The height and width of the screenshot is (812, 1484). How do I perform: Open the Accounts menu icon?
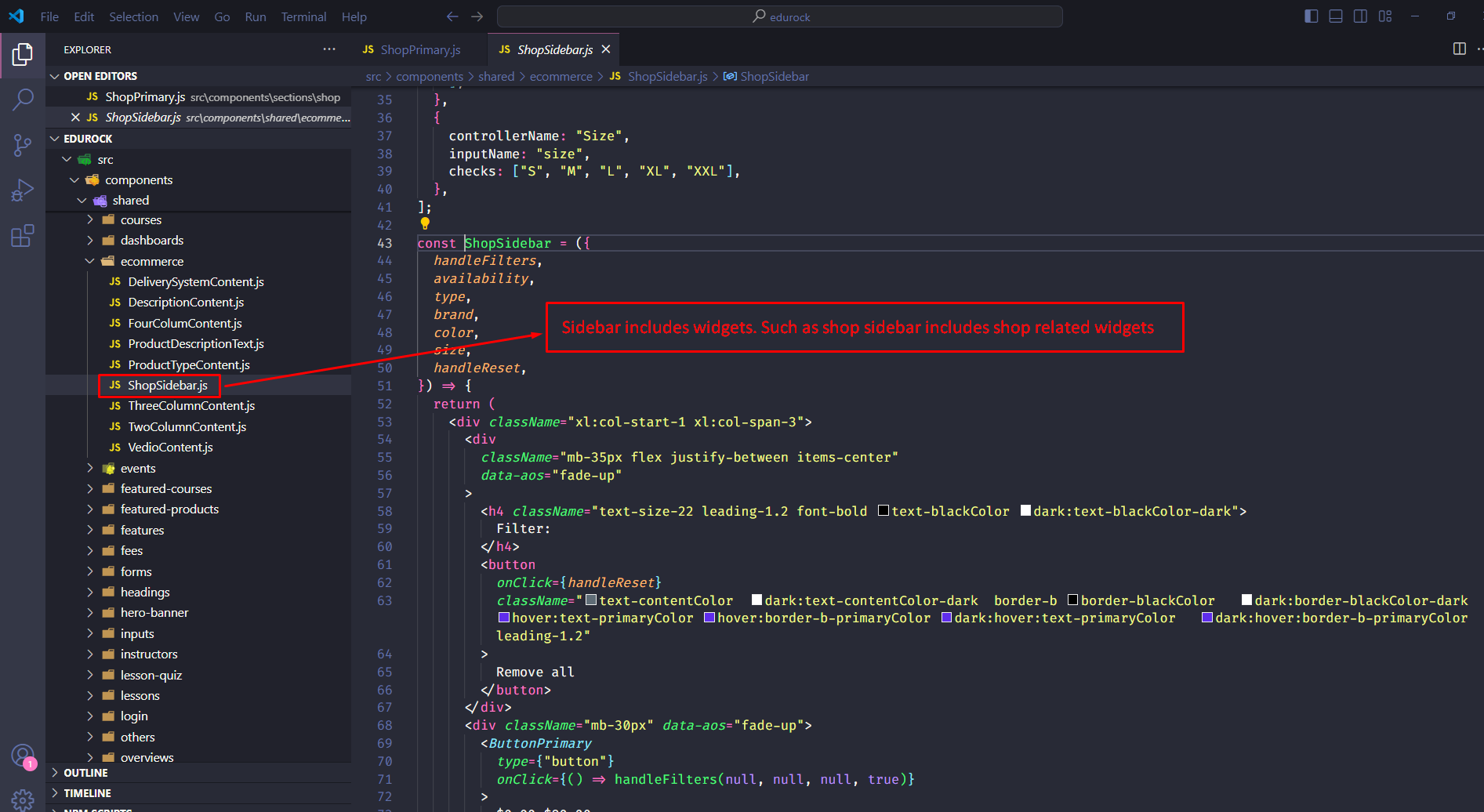(x=23, y=756)
